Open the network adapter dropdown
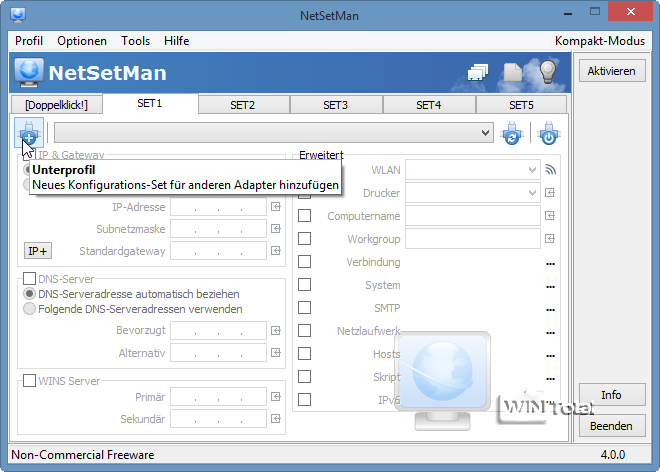Viewport: 660px width, 472px height. pos(274,133)
